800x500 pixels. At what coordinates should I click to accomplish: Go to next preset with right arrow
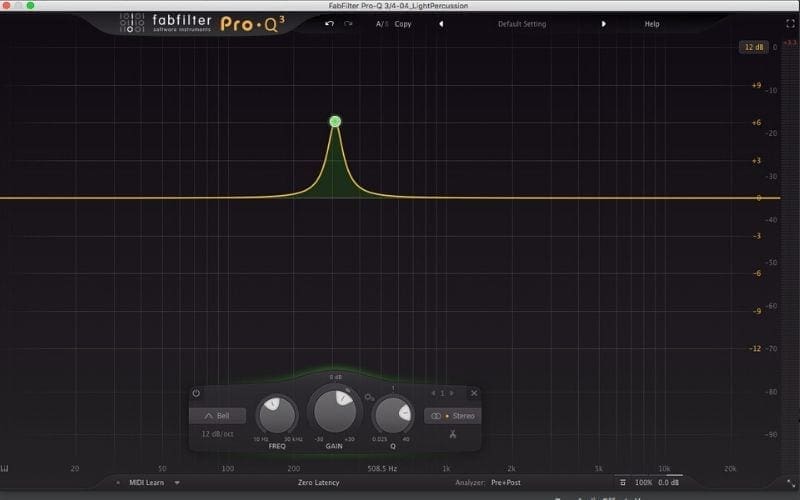tap(604, 24)
